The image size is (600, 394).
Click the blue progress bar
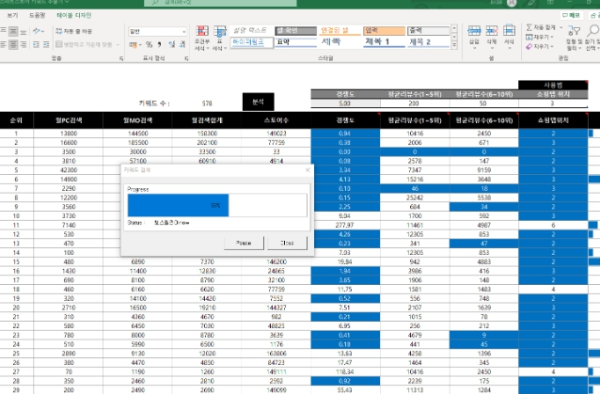pyautogui.click(x=178, y=205)
